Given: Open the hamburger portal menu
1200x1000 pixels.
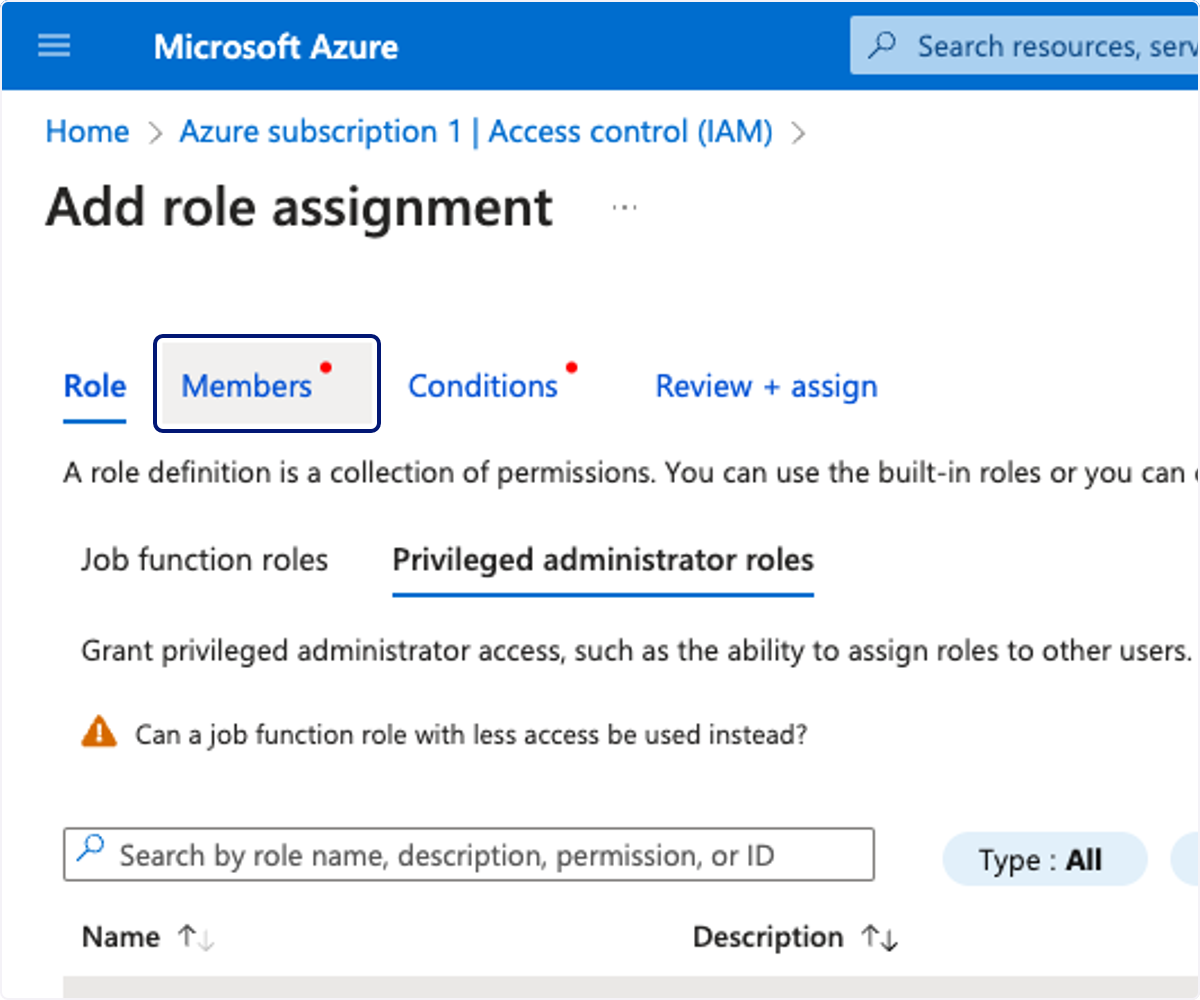Looking at the screenshot, I should 54,46.
